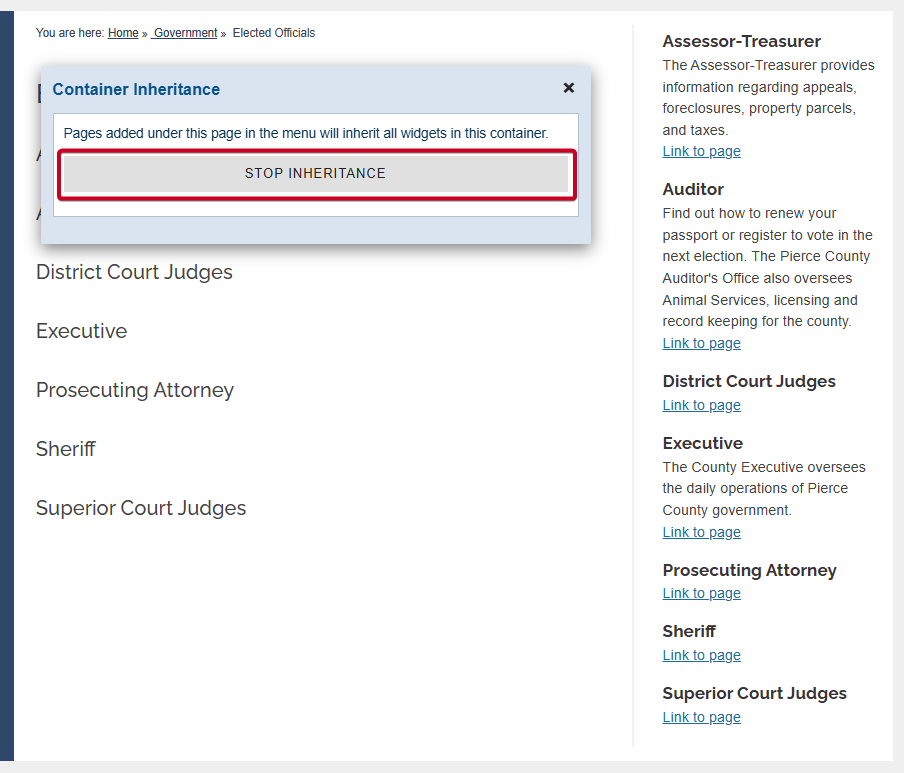The image size is (904, 773).
Task: Click the Container Inheritance dialog title
Action: (136, 89)
